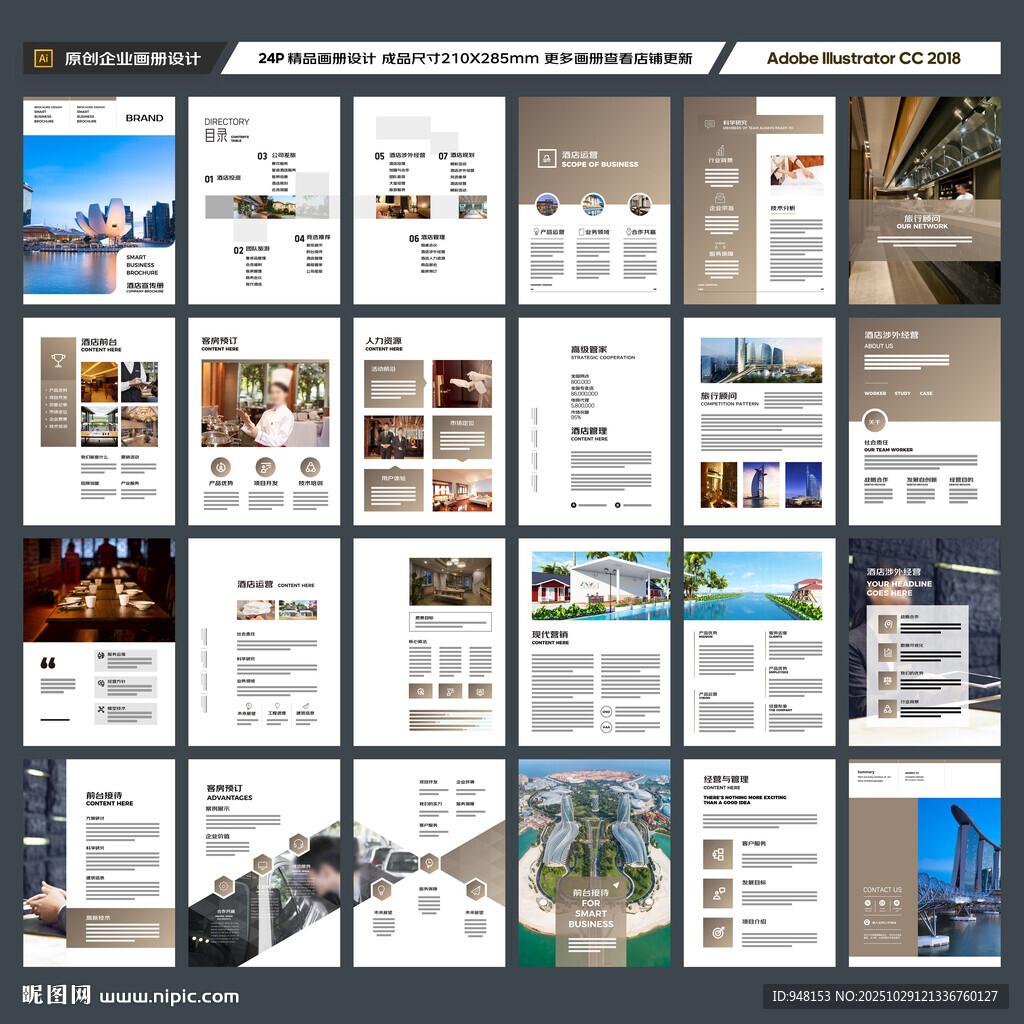1024x1024 pixels.
Task: Click the paper plane hexagon icon
Action: pos(475,889)
